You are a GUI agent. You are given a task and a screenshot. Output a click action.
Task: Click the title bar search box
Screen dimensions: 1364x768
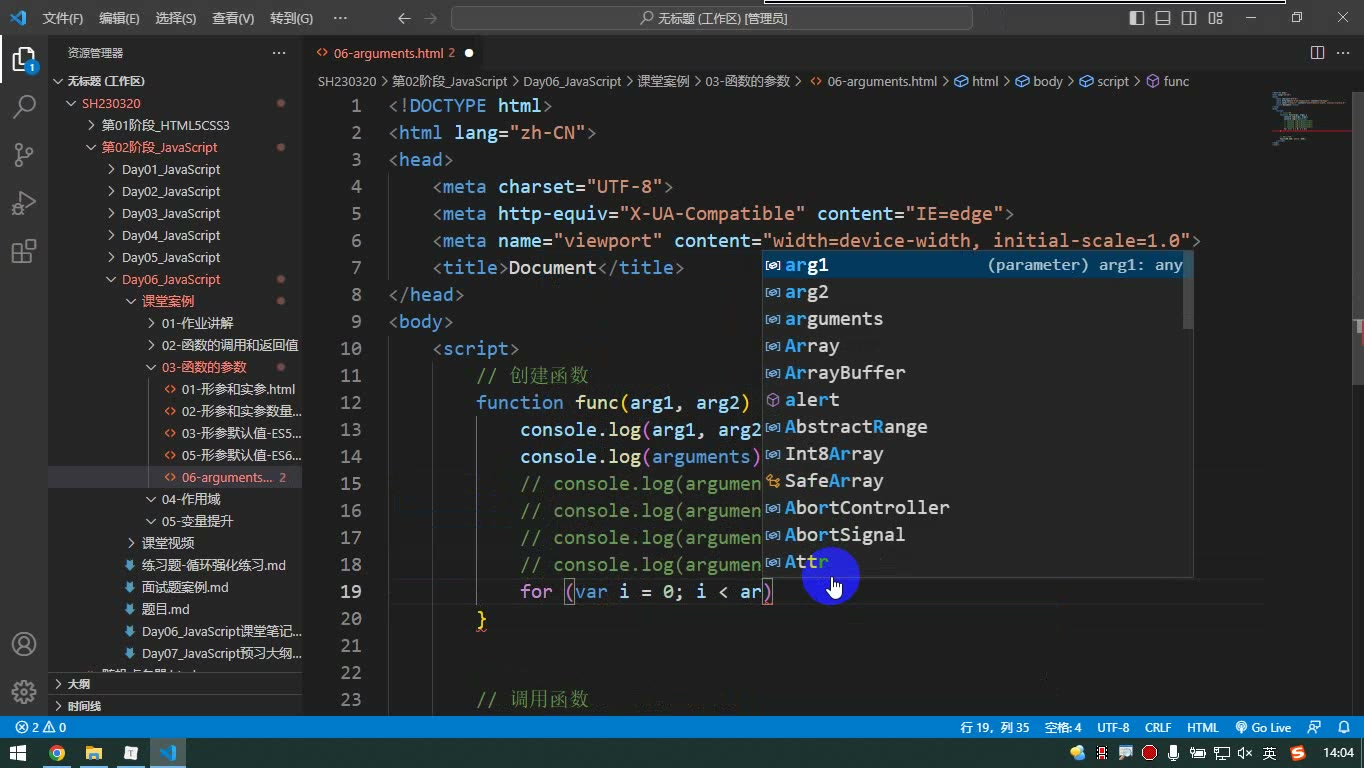click(x=712, y=18)
